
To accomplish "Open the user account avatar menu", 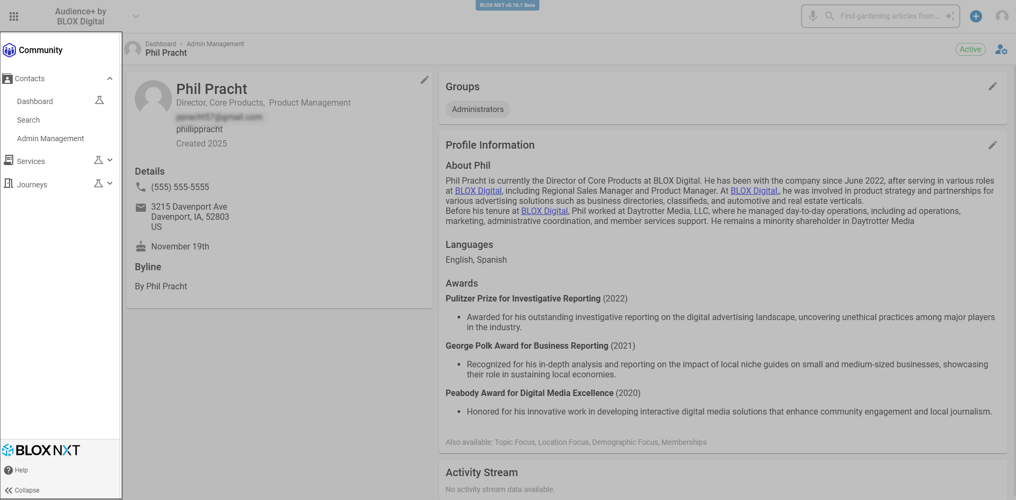I will pos(1002,16).
